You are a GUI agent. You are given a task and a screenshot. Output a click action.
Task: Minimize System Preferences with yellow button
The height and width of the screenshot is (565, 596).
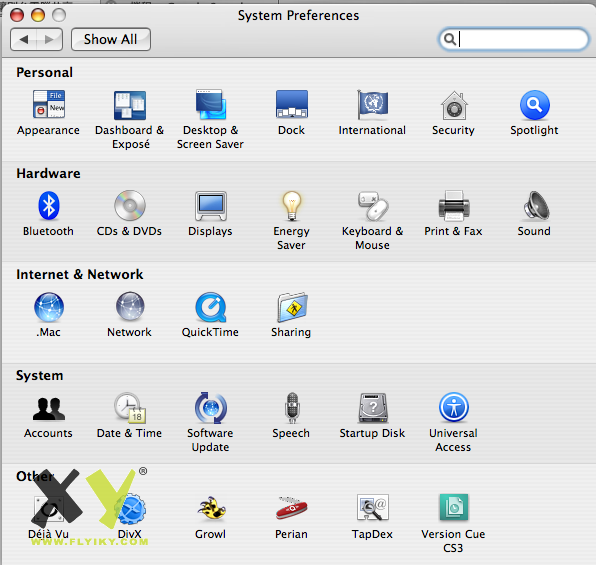pyautogui.click(x=38, y=15)
